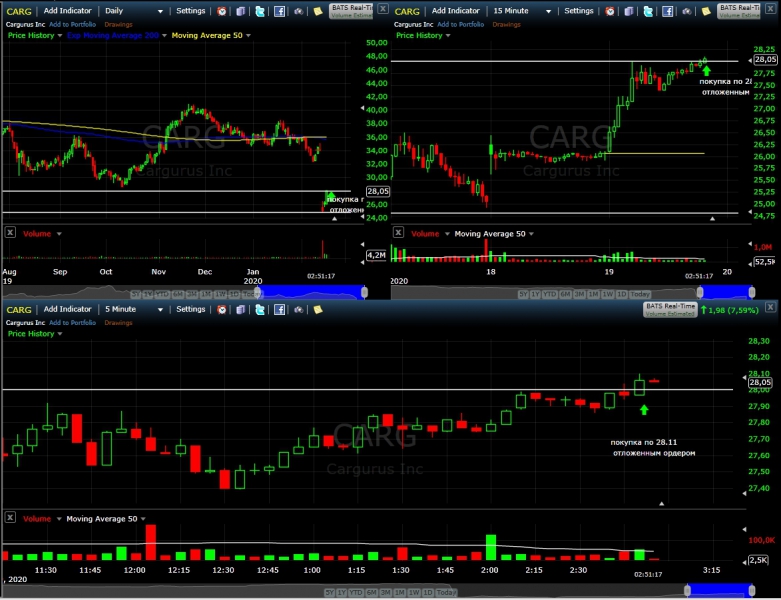Open sticky note icon in Daily chart toolbar

click(318, 11)
